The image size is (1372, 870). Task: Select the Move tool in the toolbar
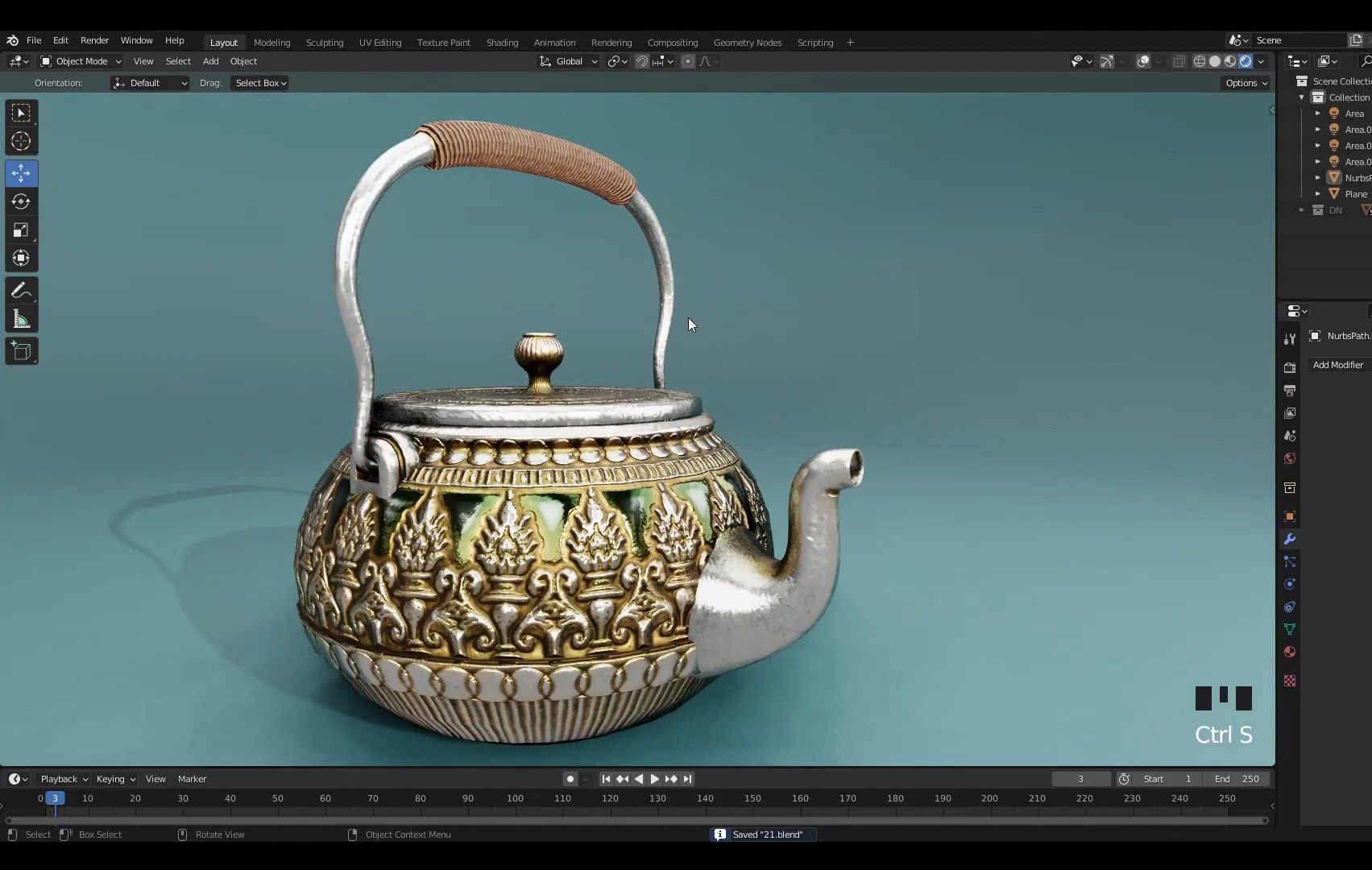(x=21, y=173)
